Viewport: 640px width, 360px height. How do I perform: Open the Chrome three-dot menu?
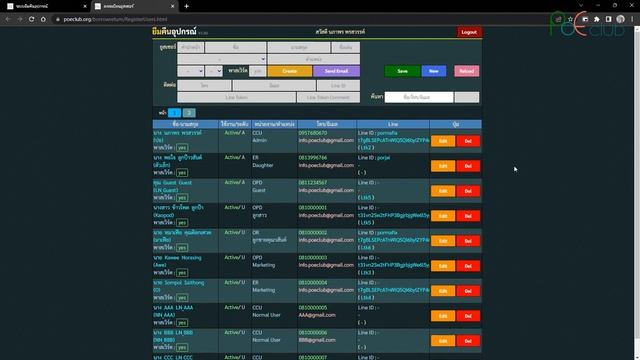pos(632,19)
